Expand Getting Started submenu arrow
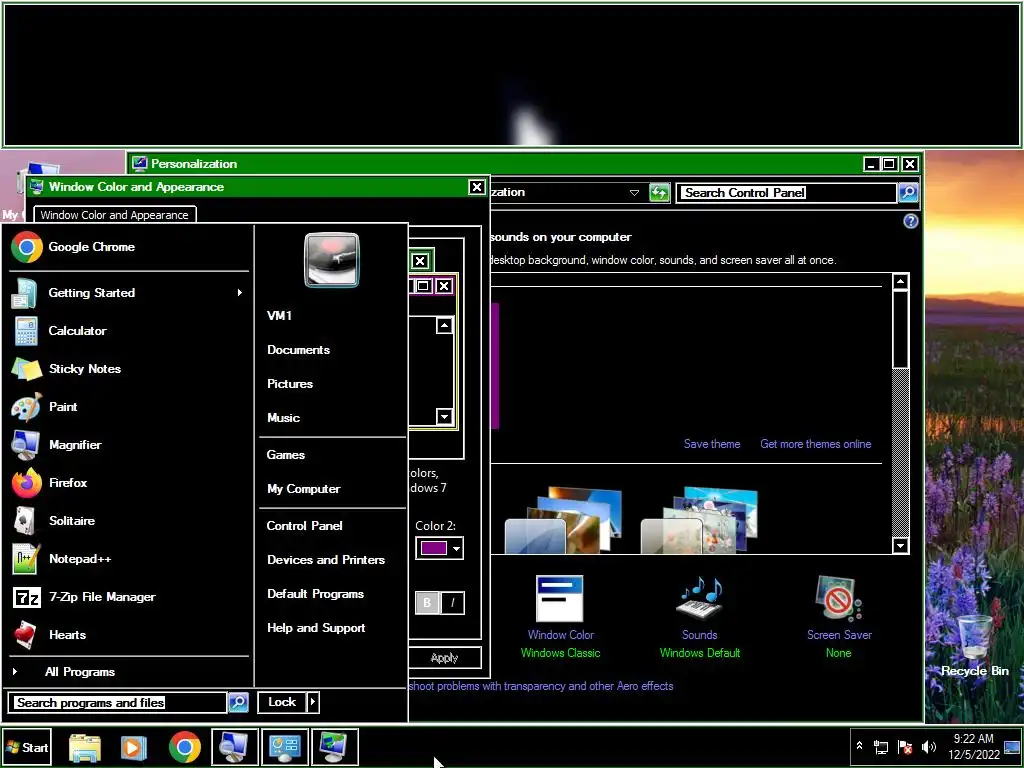Viewport: 1024px width, 768px height. (x=240, y=293)
